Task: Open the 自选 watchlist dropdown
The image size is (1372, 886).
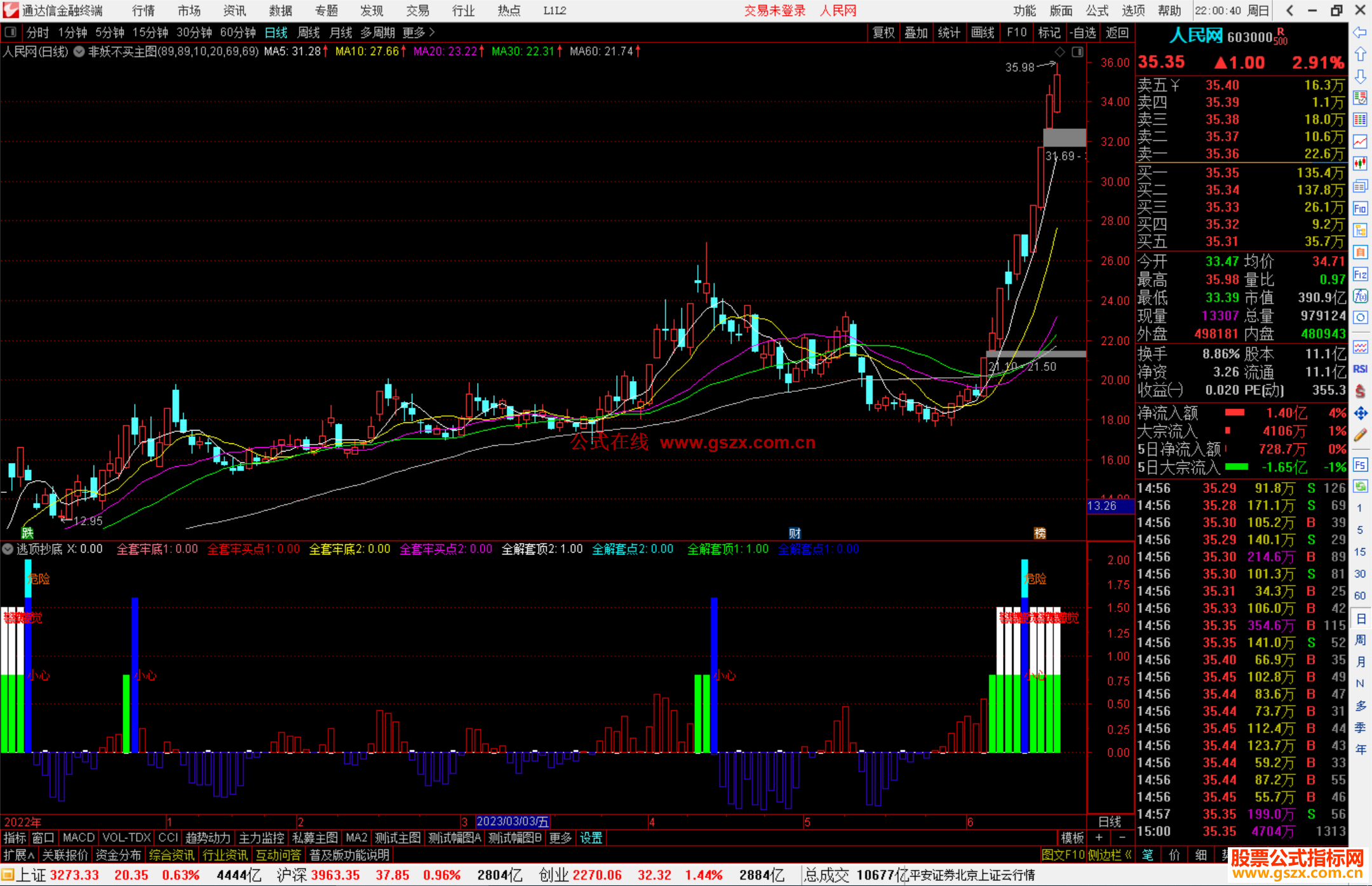Action: coord(1083,32)
